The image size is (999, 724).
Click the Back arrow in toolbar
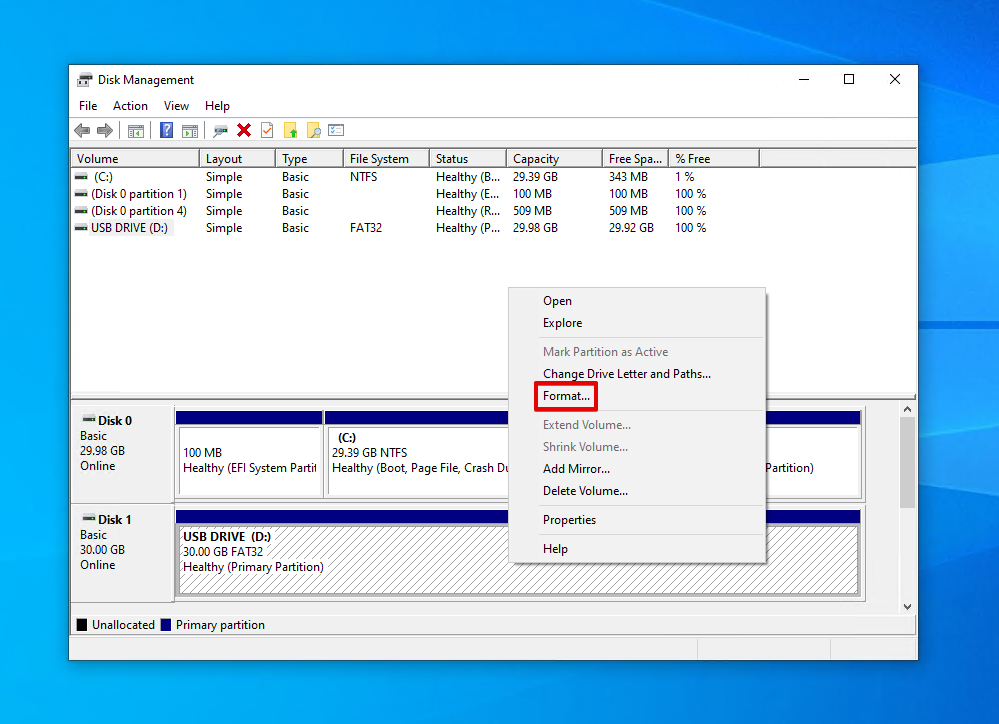pos(82,131)
